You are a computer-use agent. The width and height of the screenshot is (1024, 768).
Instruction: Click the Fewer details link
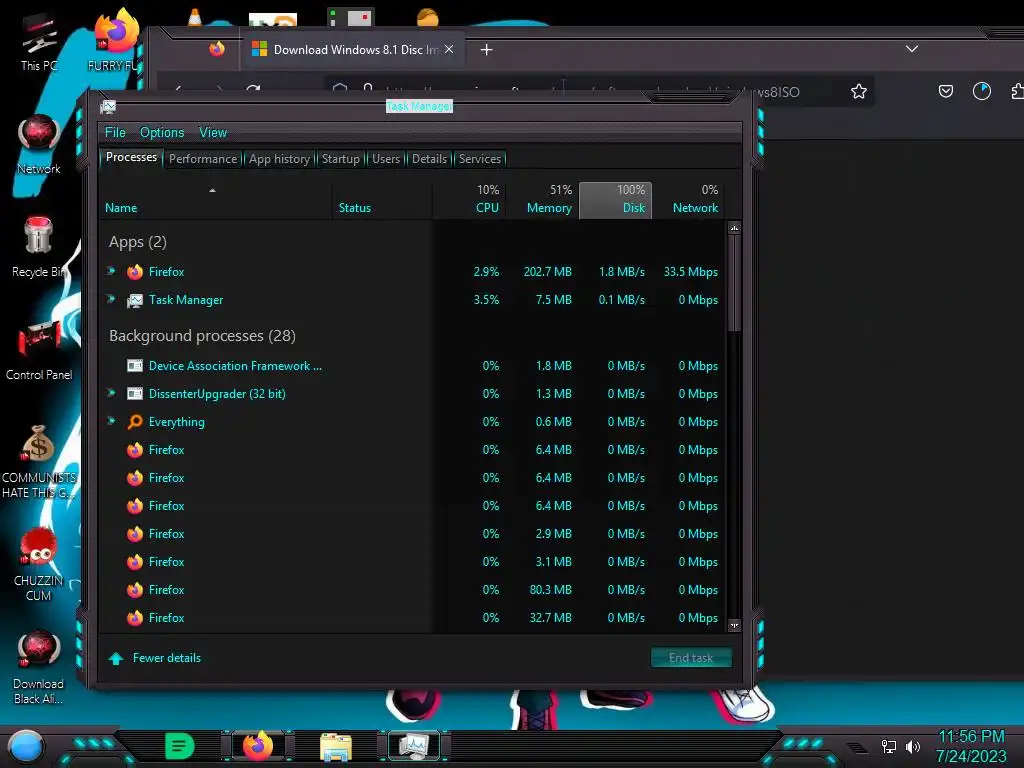(167, 658)
